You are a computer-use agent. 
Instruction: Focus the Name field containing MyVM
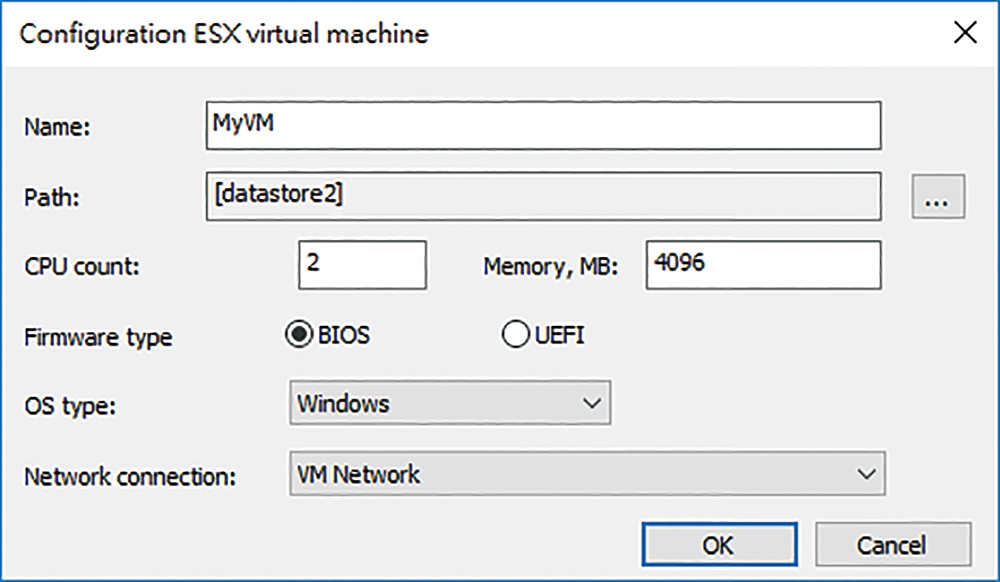pyautogui.click(x=543, y=126)
